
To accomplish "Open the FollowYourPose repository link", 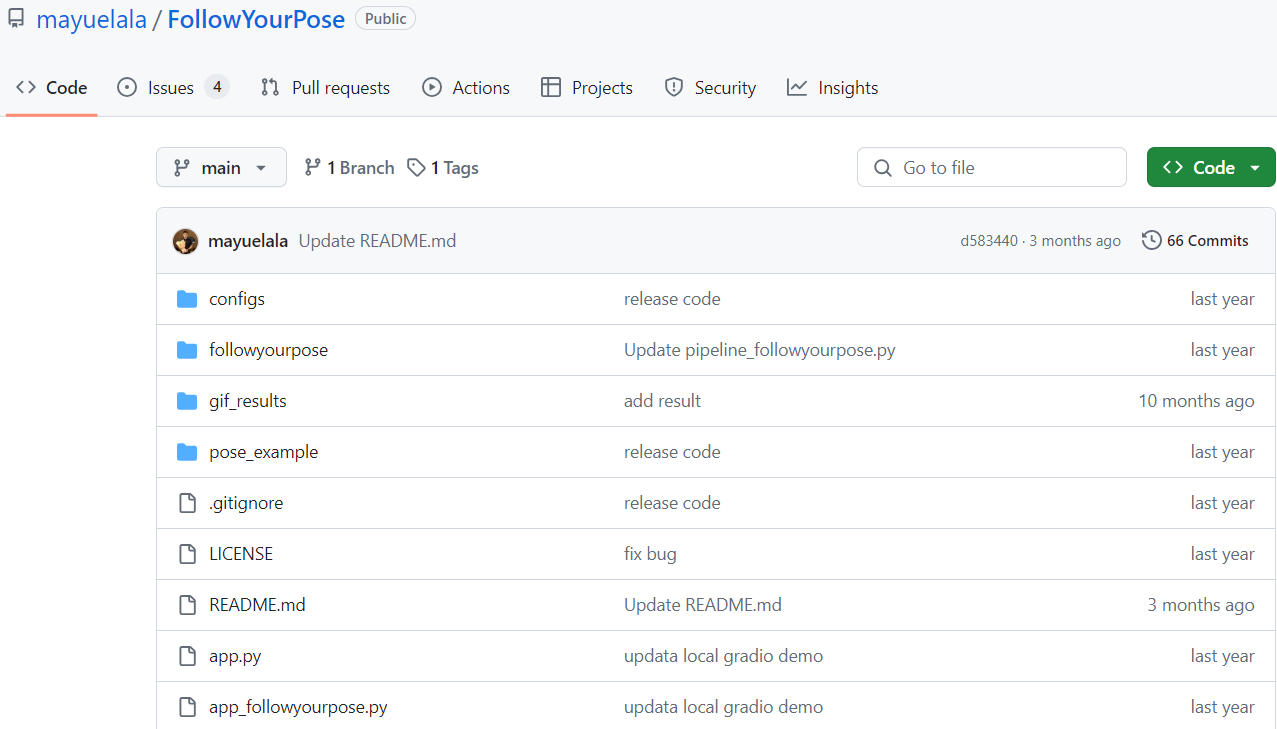I will 256,19.
